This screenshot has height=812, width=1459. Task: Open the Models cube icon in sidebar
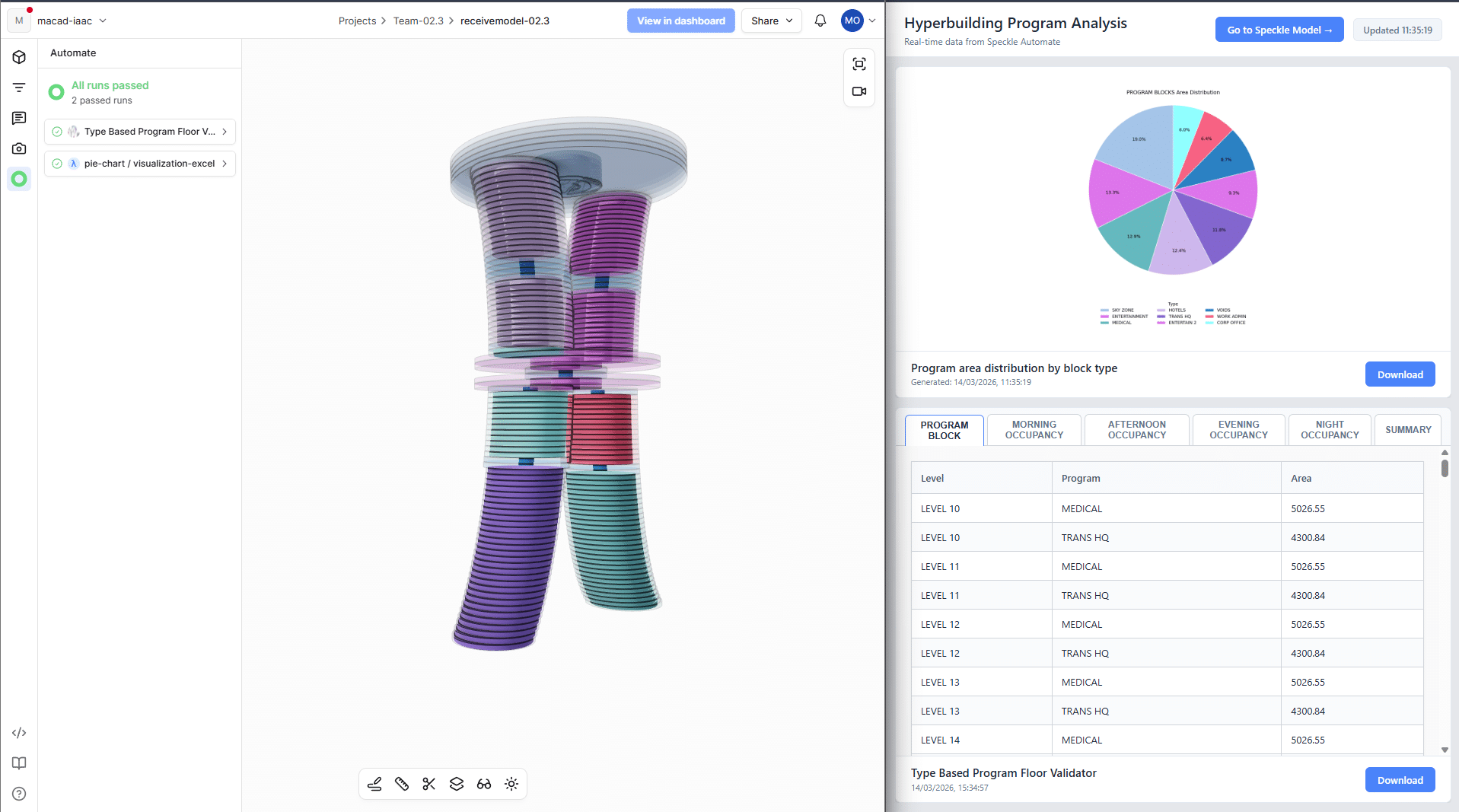click(x=19, y=57)
